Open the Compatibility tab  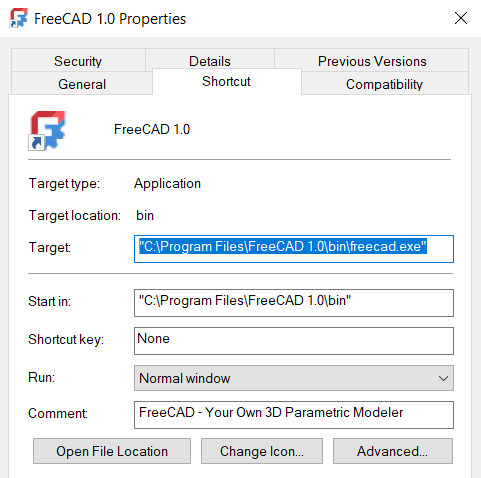tap(384, 83)
